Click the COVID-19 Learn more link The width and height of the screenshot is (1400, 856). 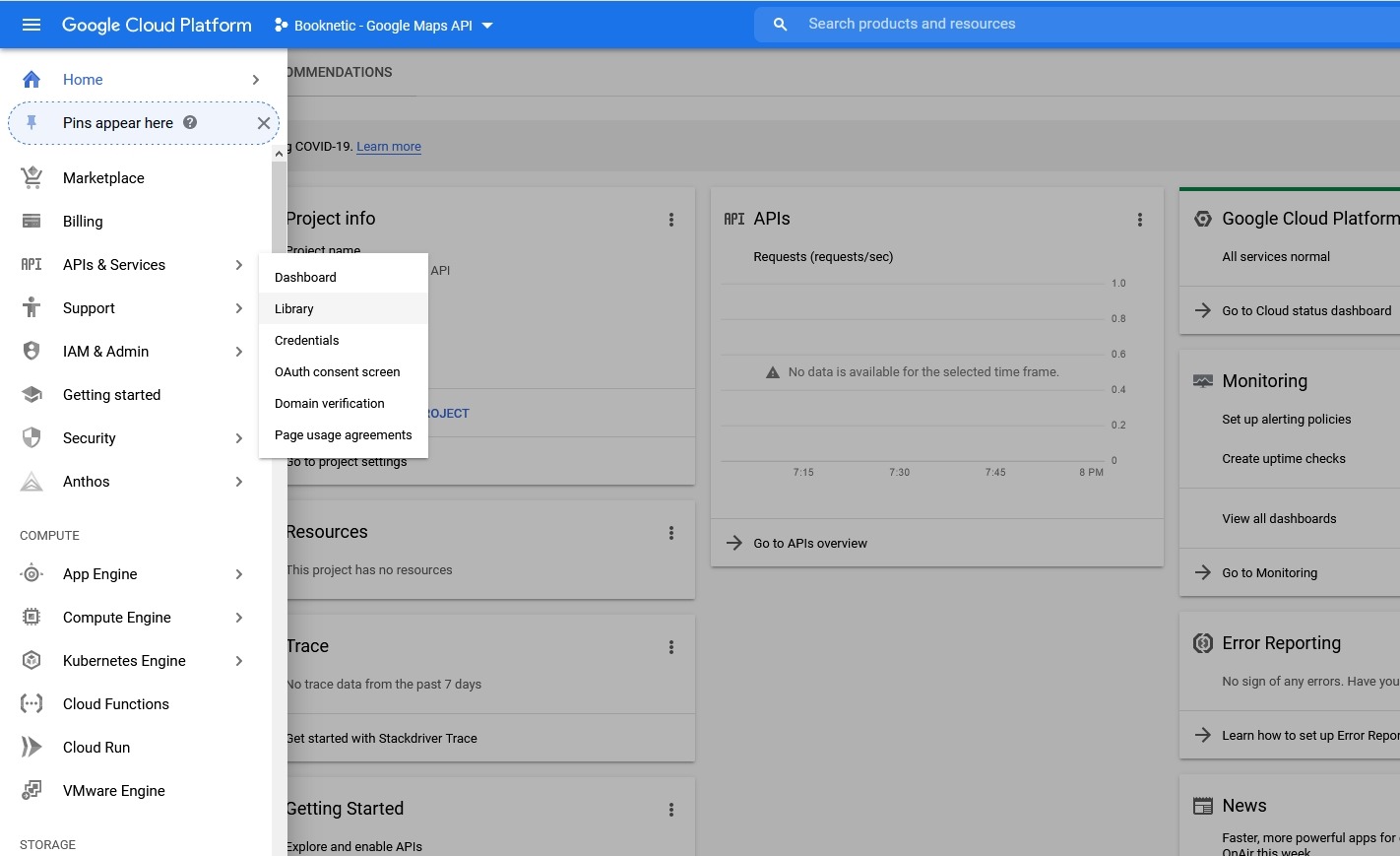click(x=389, y=147)
